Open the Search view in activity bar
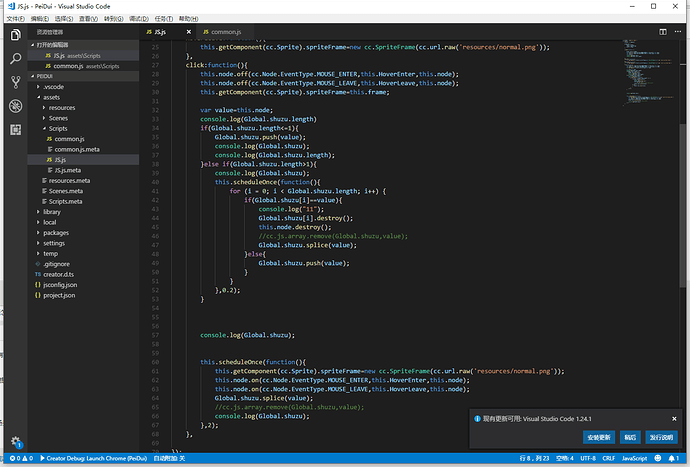 pos(14,59)
